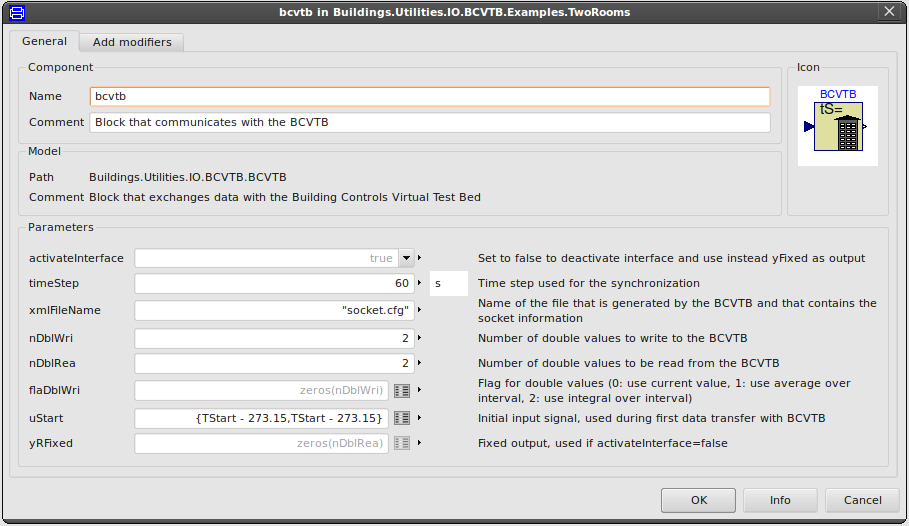The width and height of the screenshot is (909, 526).
Task: Open the activateInterface true/false dropdown
Action: 406,258
